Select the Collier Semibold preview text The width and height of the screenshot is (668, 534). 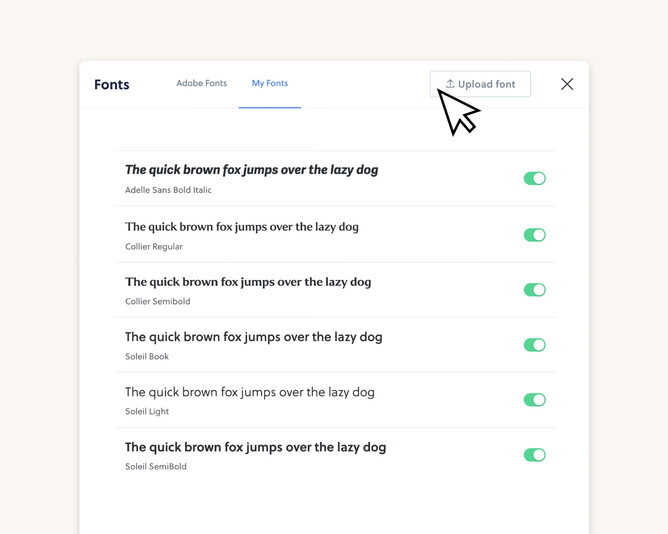247,282
